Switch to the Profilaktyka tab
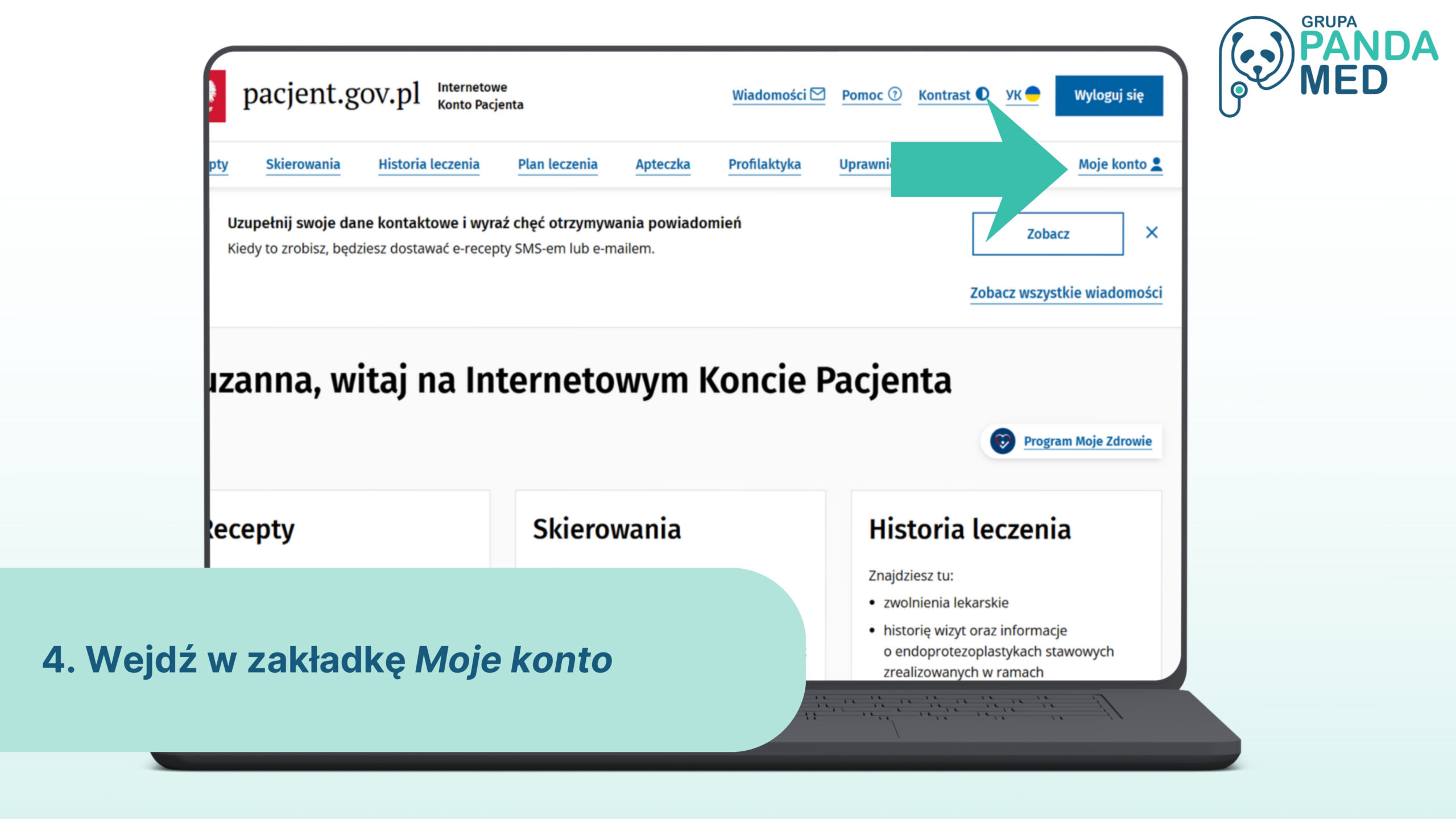Screen dimensions: 1456x819 coord(764,164)
